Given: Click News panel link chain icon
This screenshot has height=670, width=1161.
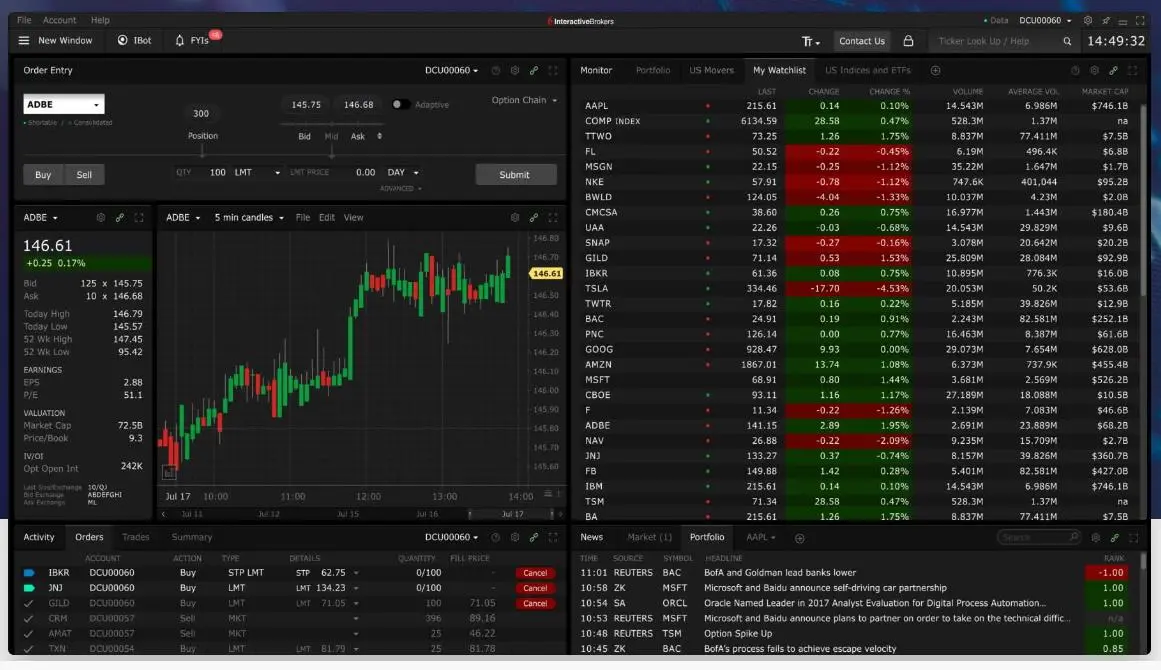Looking at the screenshot, I should point(1115,537).
